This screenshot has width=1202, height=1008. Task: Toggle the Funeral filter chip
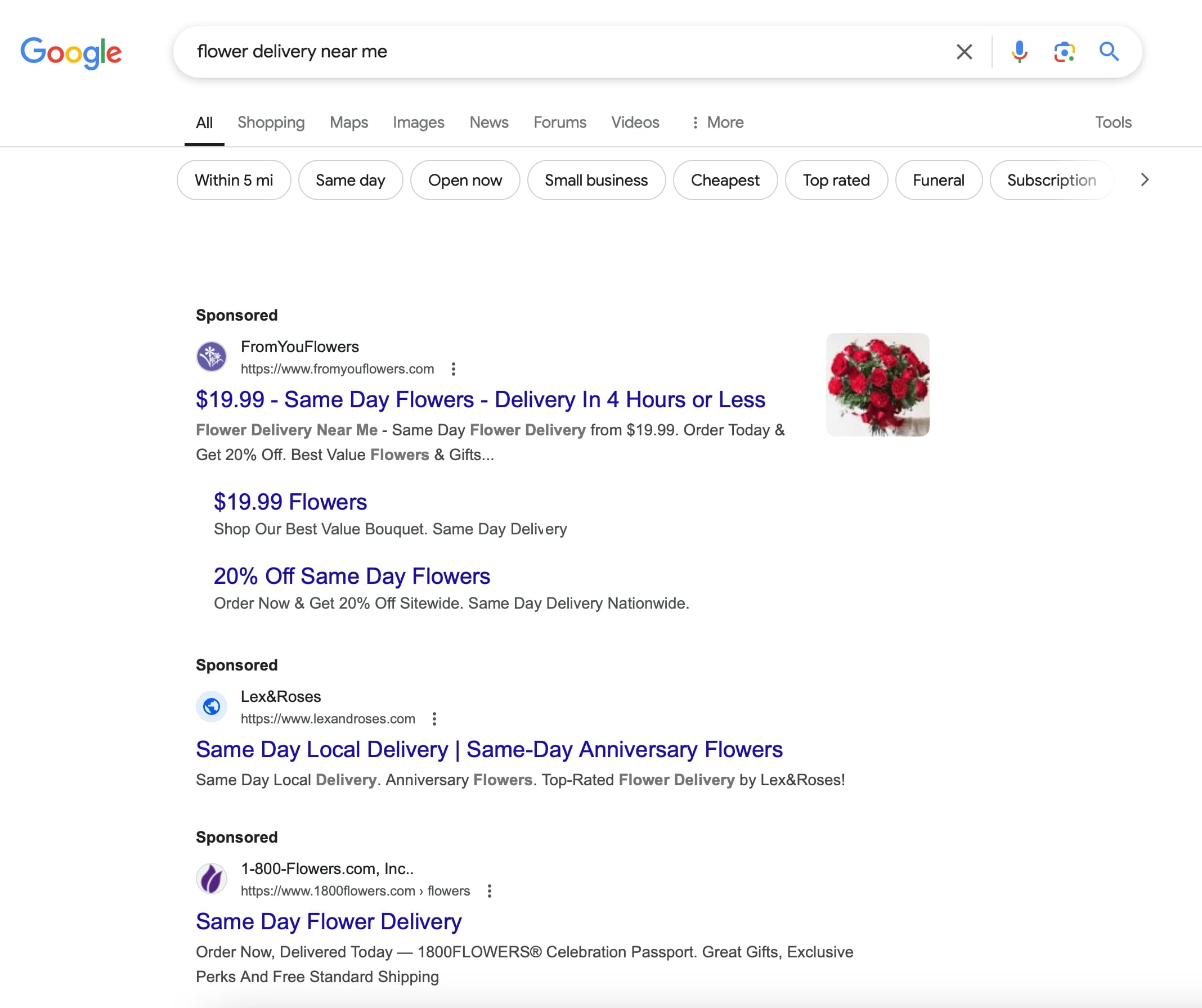[x=938, y=180]
